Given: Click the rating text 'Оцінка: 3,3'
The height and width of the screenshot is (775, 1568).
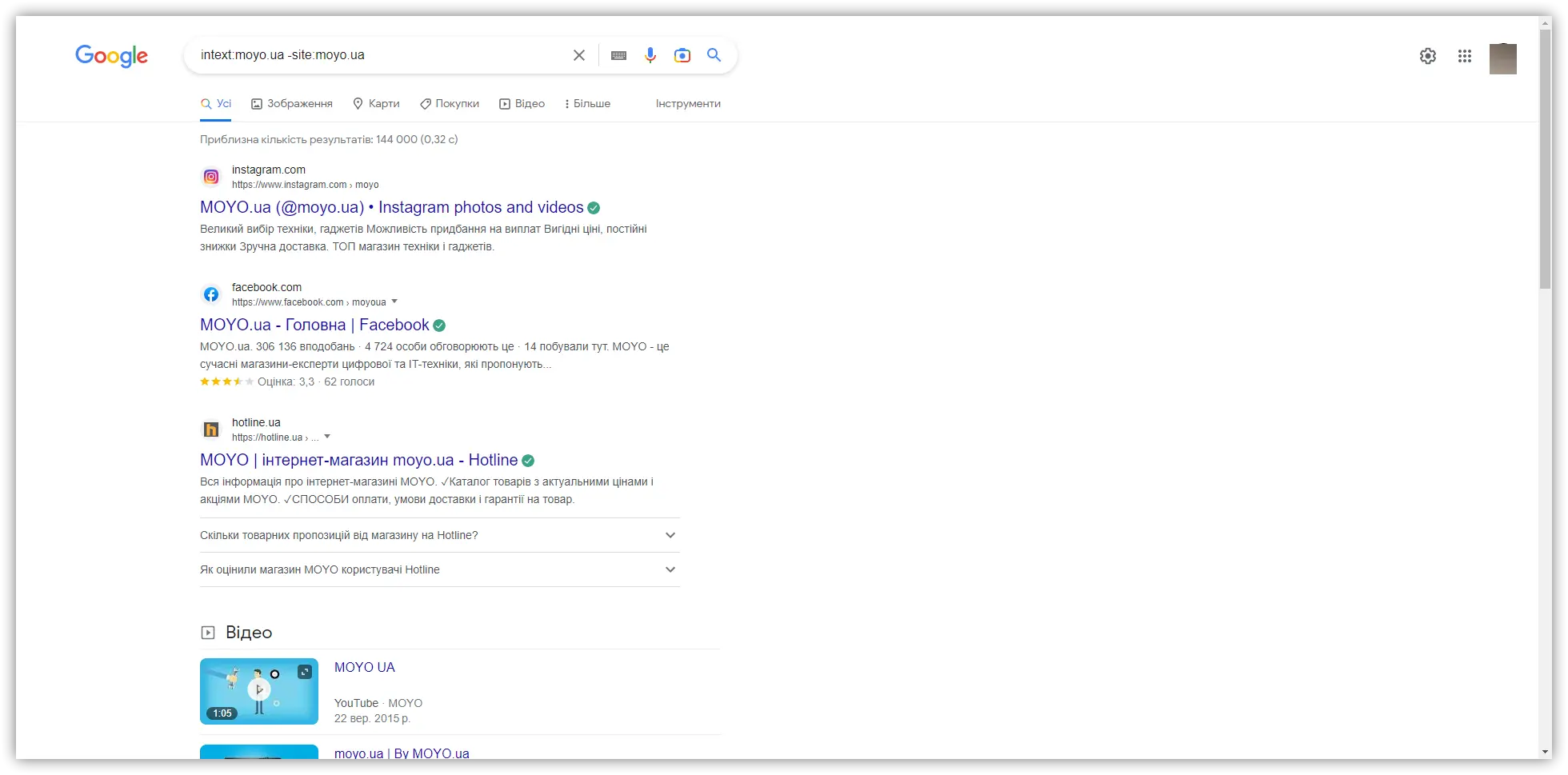Looking at the screenshot, I should pos(286,382).
